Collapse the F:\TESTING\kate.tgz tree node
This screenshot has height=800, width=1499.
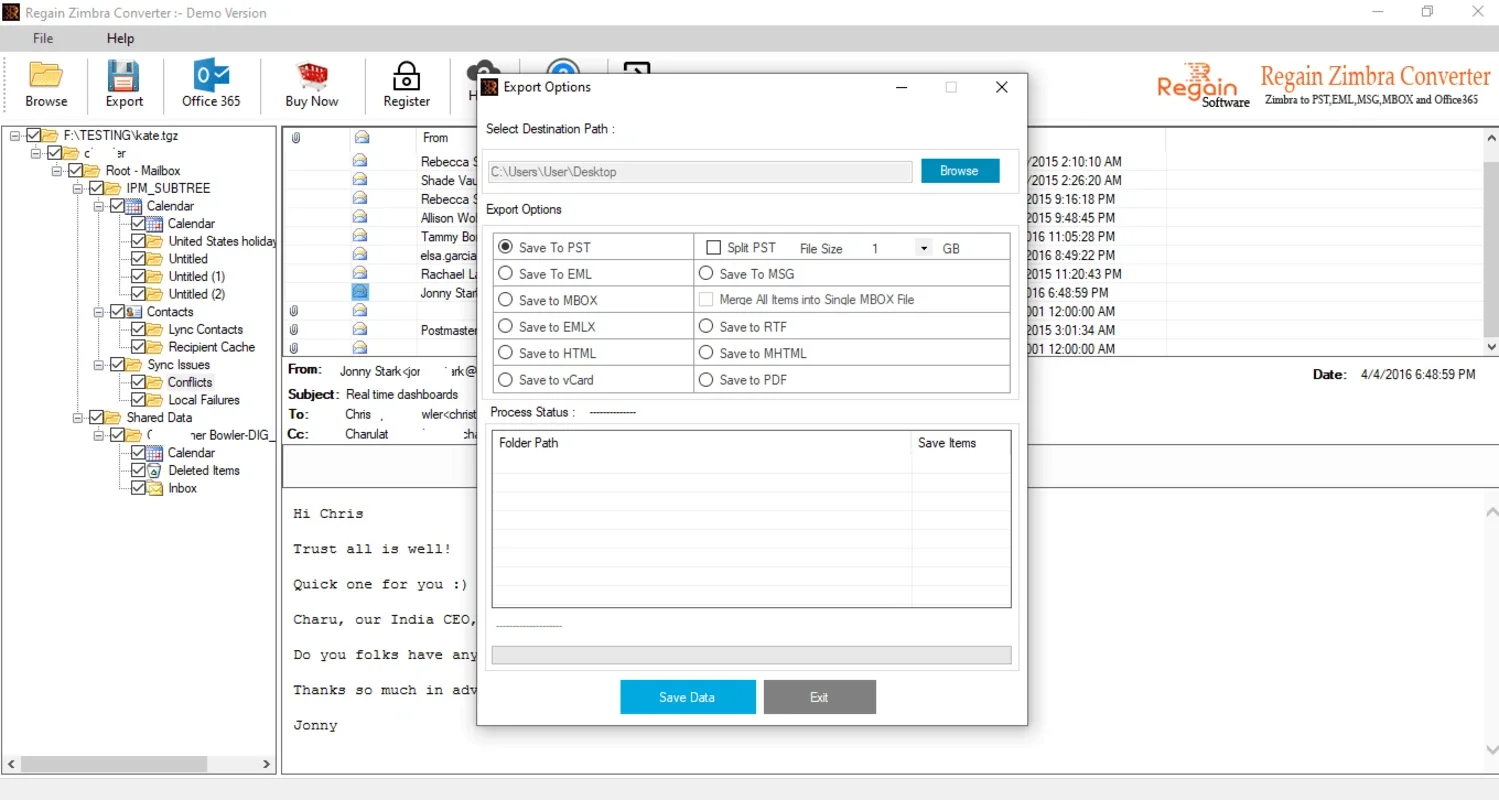(x=16, y=135)
